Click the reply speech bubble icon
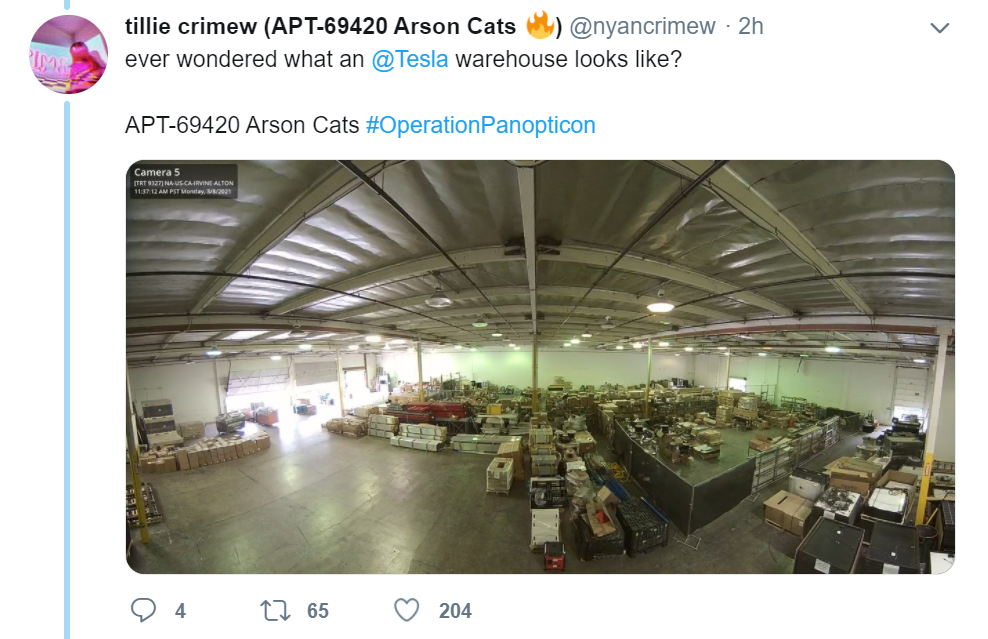This screenshot has width=988, height=639. 143,610
